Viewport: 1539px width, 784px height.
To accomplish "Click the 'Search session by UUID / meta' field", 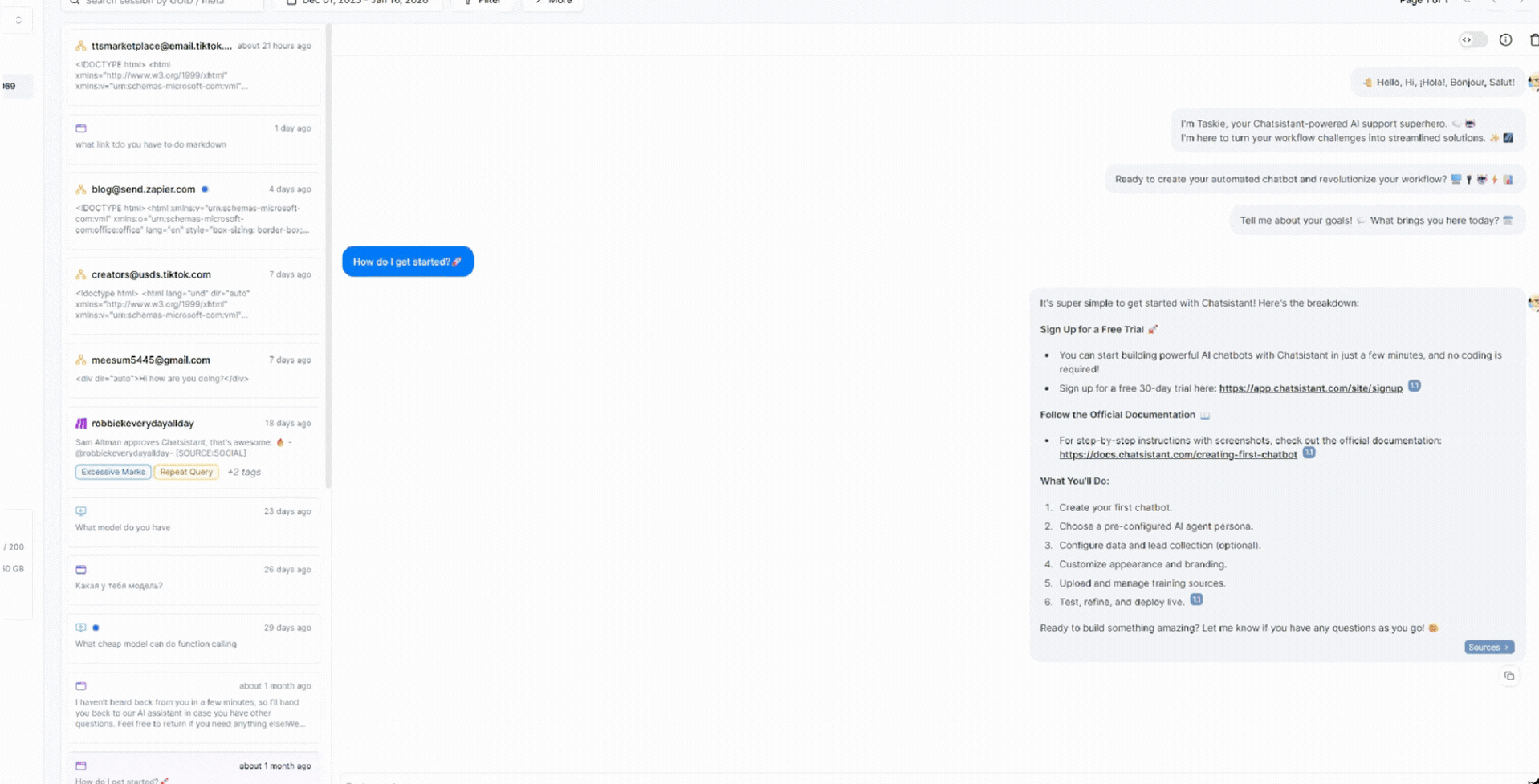I will tap(162, 2).
